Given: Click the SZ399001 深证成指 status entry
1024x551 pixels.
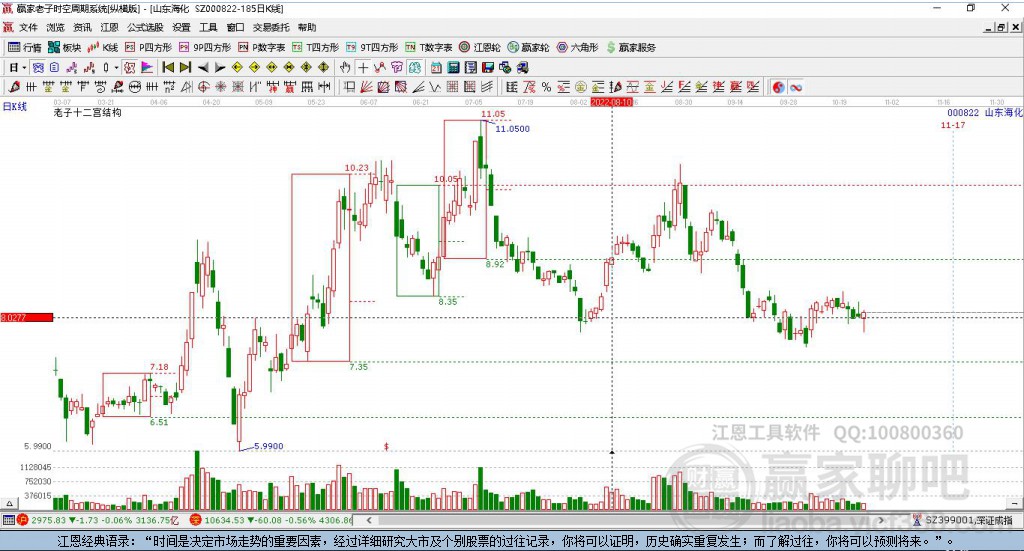Looking at the screenshot, I should pyautogui.click(x=969, y=520).
